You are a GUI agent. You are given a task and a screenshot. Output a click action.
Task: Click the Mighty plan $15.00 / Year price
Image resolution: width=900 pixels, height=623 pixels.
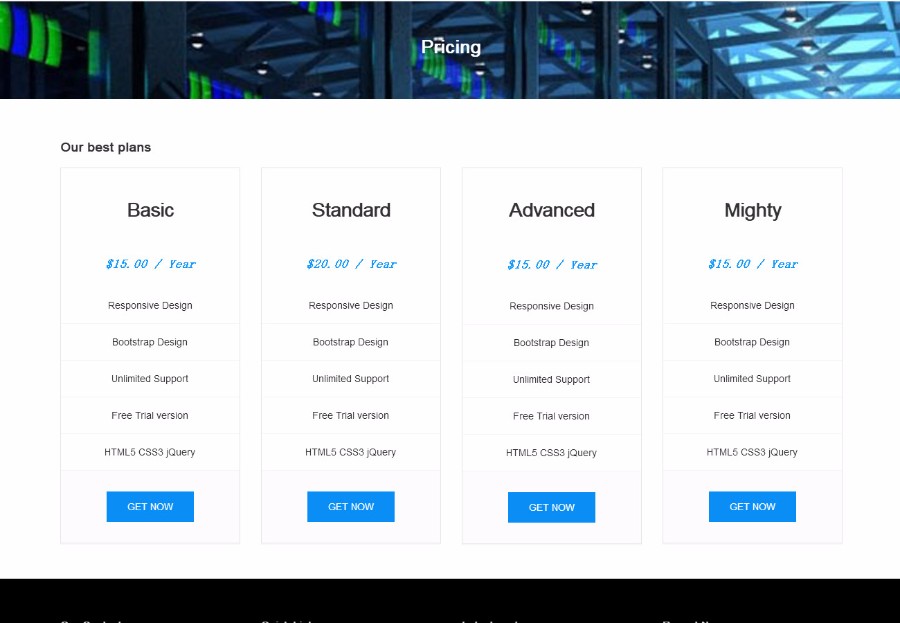coord(752,264)
